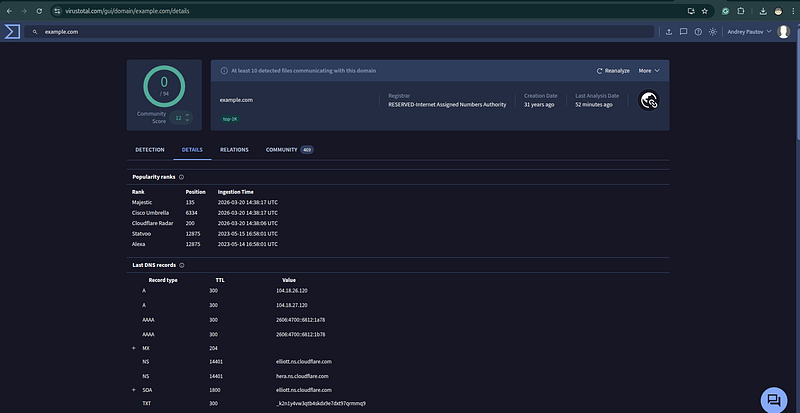Expand the SOA record row

pyautogui.click(x=134, y=390)
